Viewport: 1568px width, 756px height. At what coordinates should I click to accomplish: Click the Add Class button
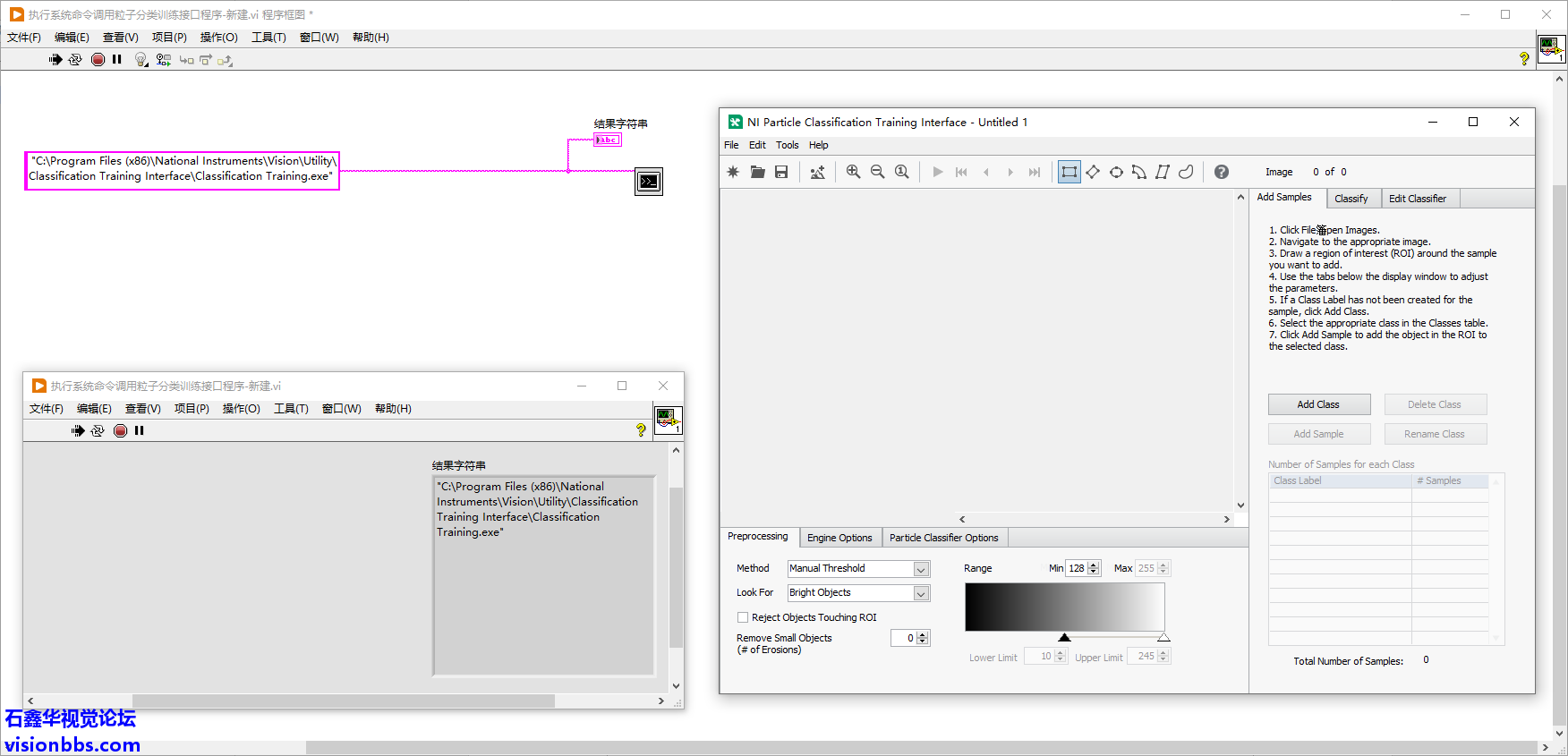point(1318,404)
